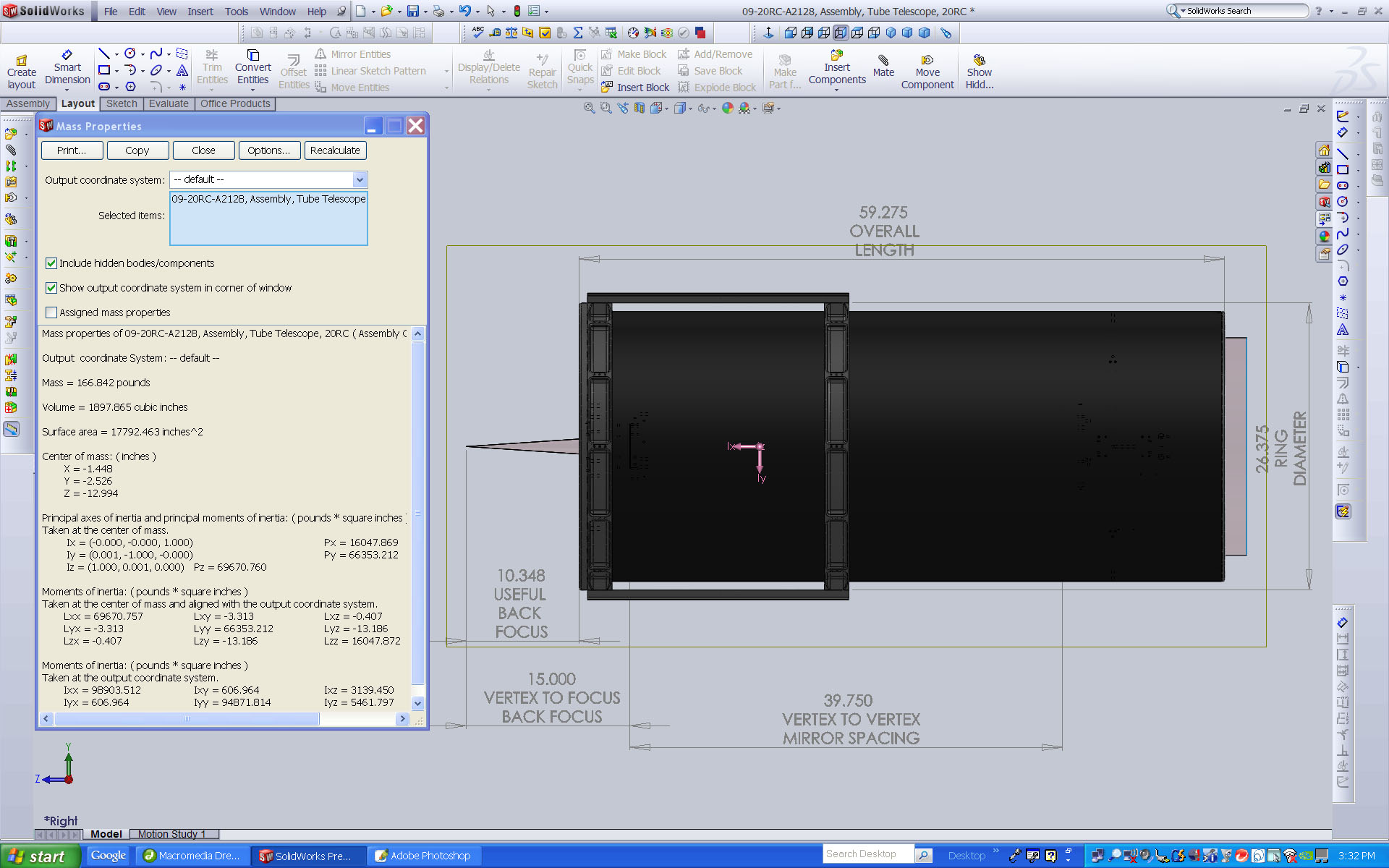Expand the Convert Entities dropdown arrow
1389x868 pixels.
[x=252, y=90]
